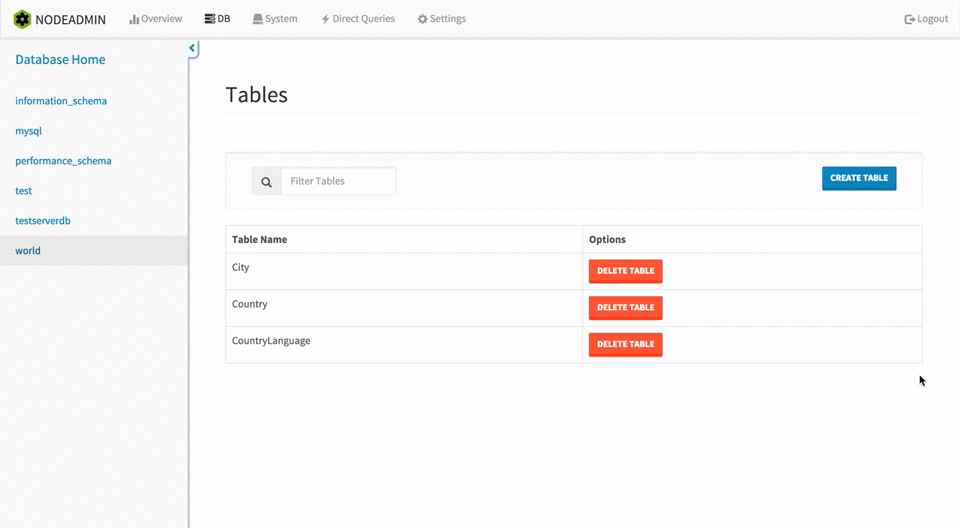
Task: Click the Database Home heading link
Action: 60,60
